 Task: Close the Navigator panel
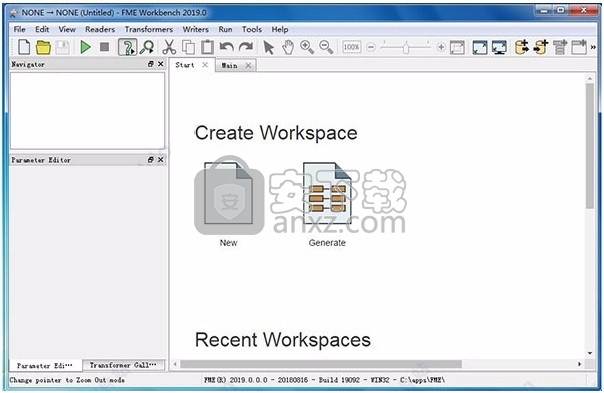point(161,64)
